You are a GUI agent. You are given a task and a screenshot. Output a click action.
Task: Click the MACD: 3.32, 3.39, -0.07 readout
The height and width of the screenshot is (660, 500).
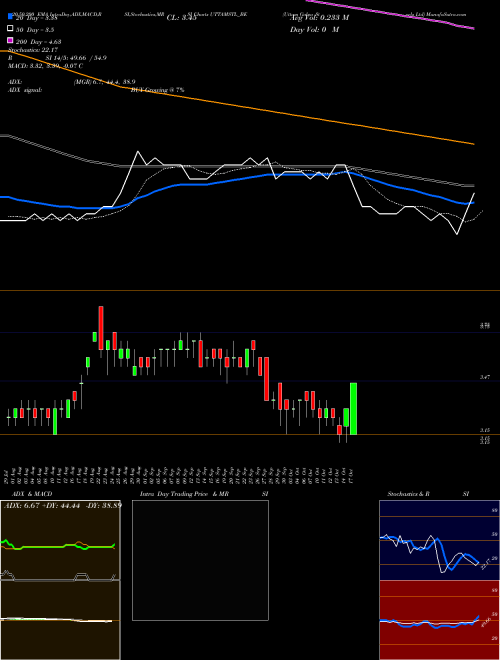pyautogui.click(x=45, y=66)
